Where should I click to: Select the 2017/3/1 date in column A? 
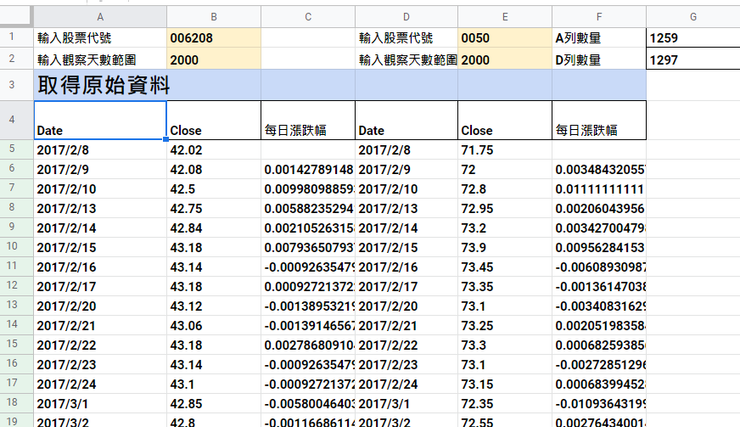100,403
